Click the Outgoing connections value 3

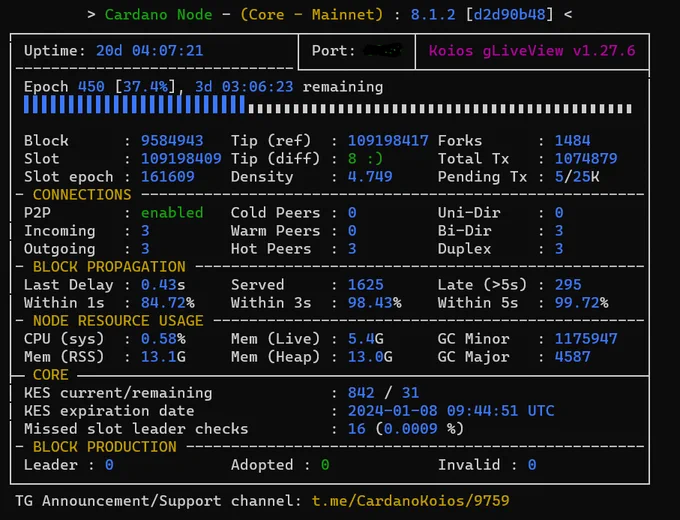[145, 249]
